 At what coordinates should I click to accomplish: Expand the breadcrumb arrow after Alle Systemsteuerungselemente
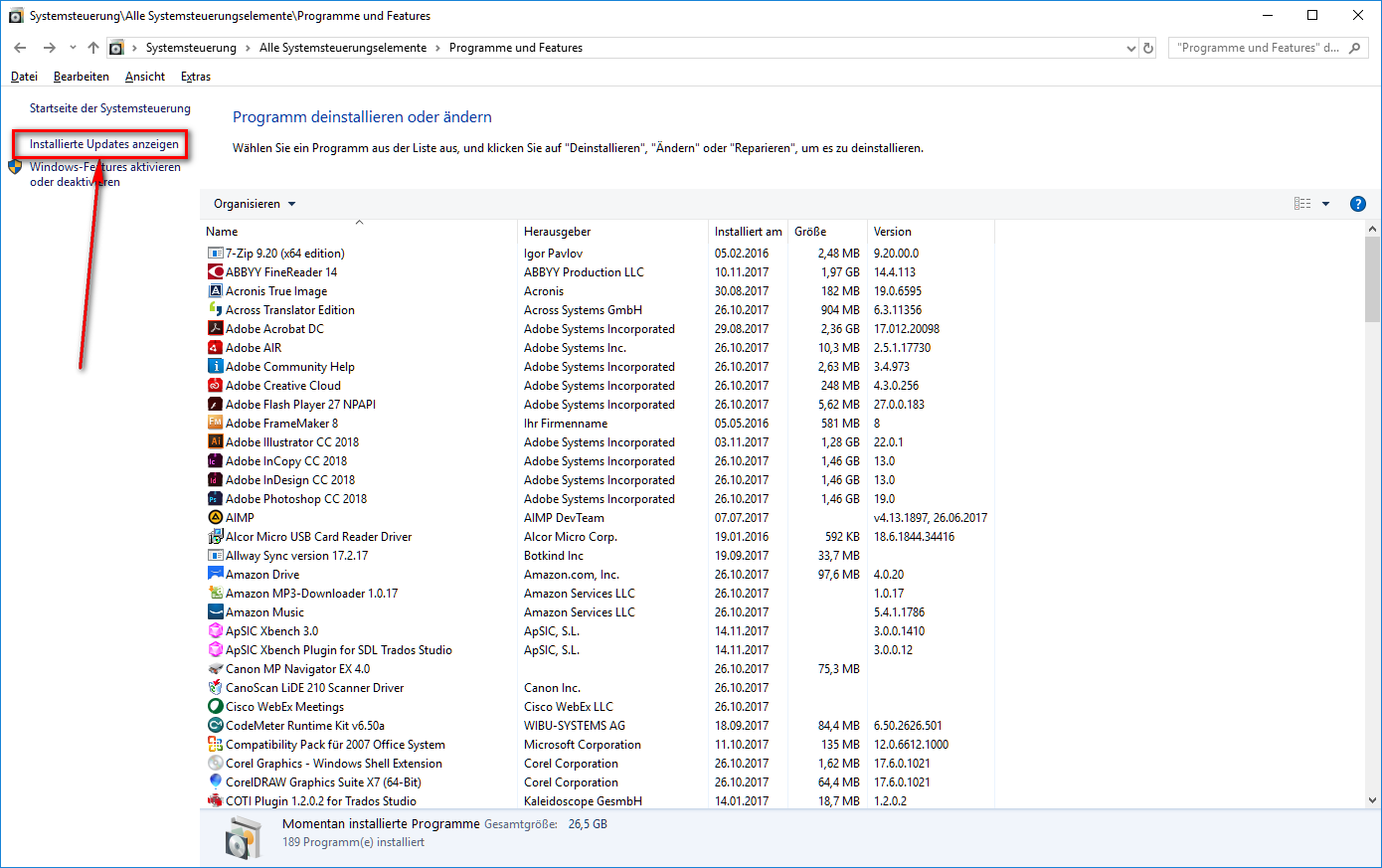point(437,48)
